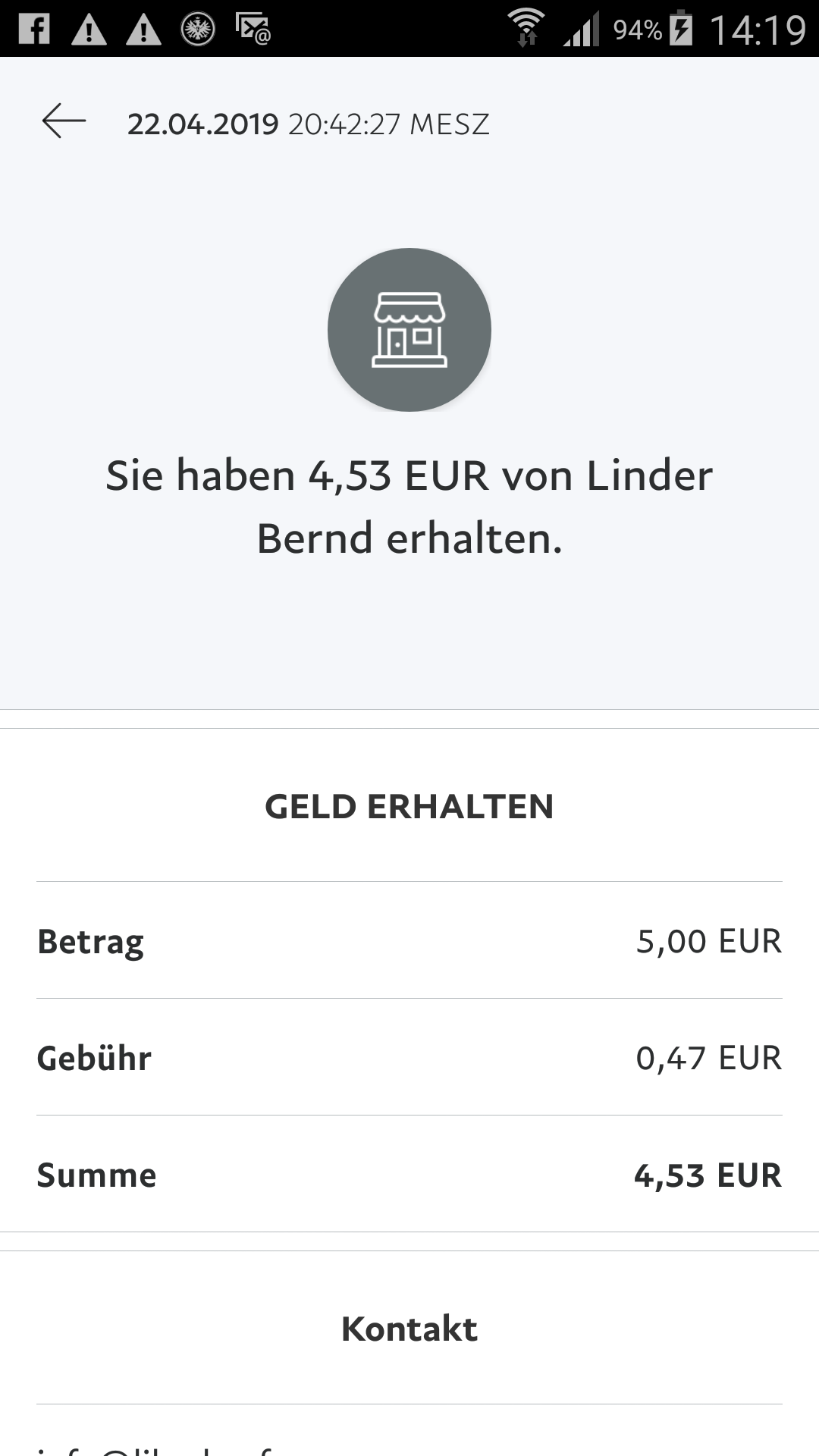This screenshot has height=1456, width=819.
Task: Tap the leftmost warning triangle icon
Action: point(89,30)
